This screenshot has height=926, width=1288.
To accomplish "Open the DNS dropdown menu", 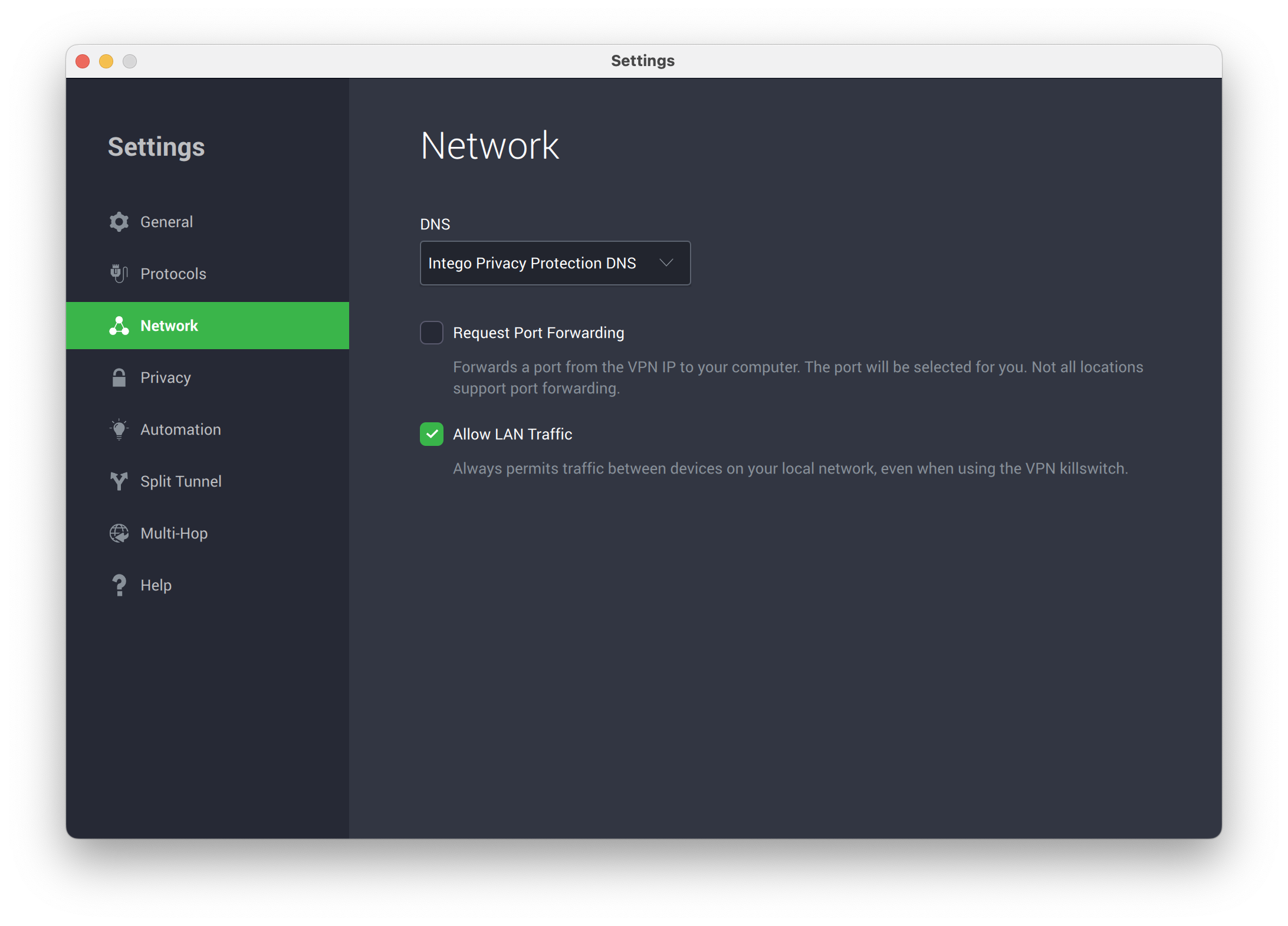I will pos(555,263).
